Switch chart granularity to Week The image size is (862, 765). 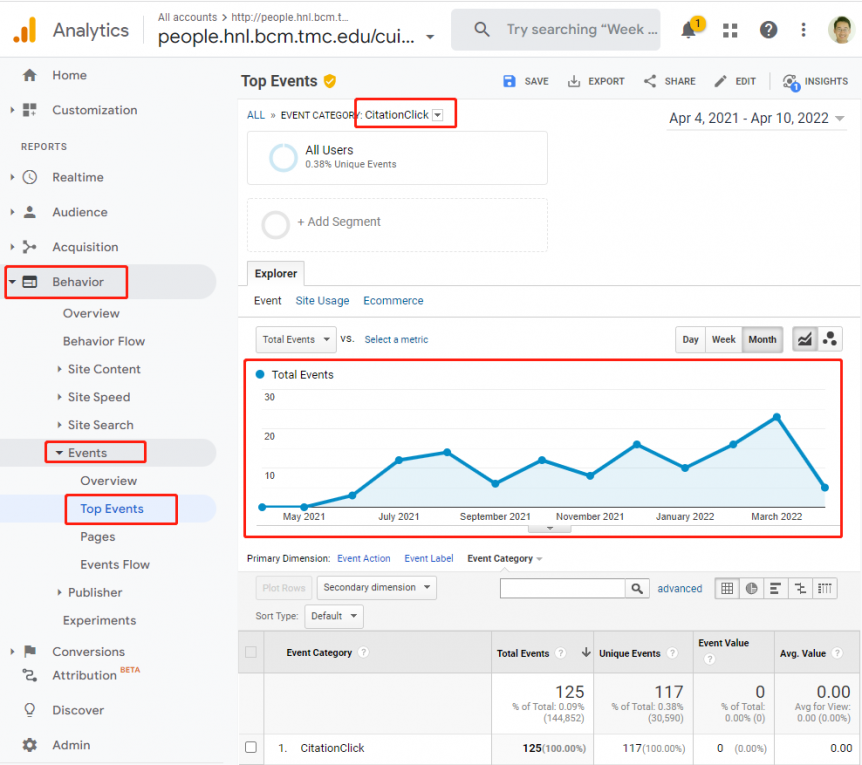pos(723,339)
